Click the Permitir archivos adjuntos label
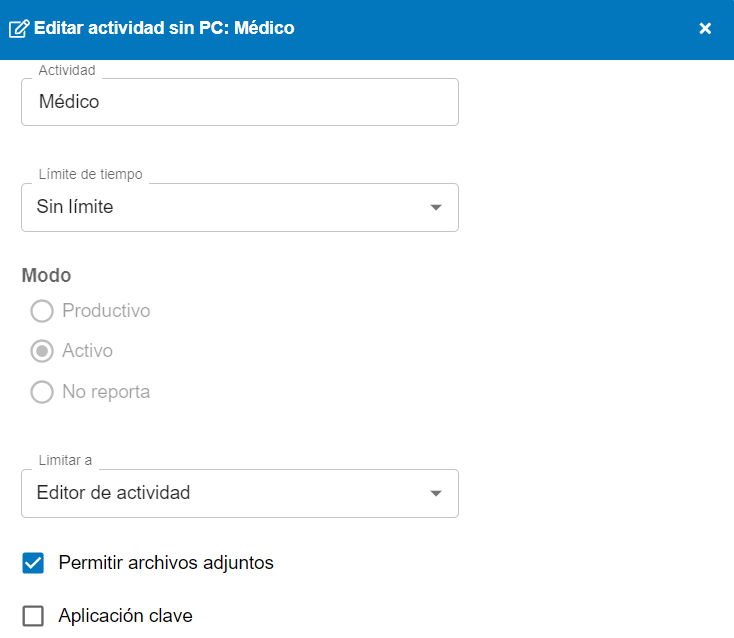 pyautogui.click(x=166, y=563)
